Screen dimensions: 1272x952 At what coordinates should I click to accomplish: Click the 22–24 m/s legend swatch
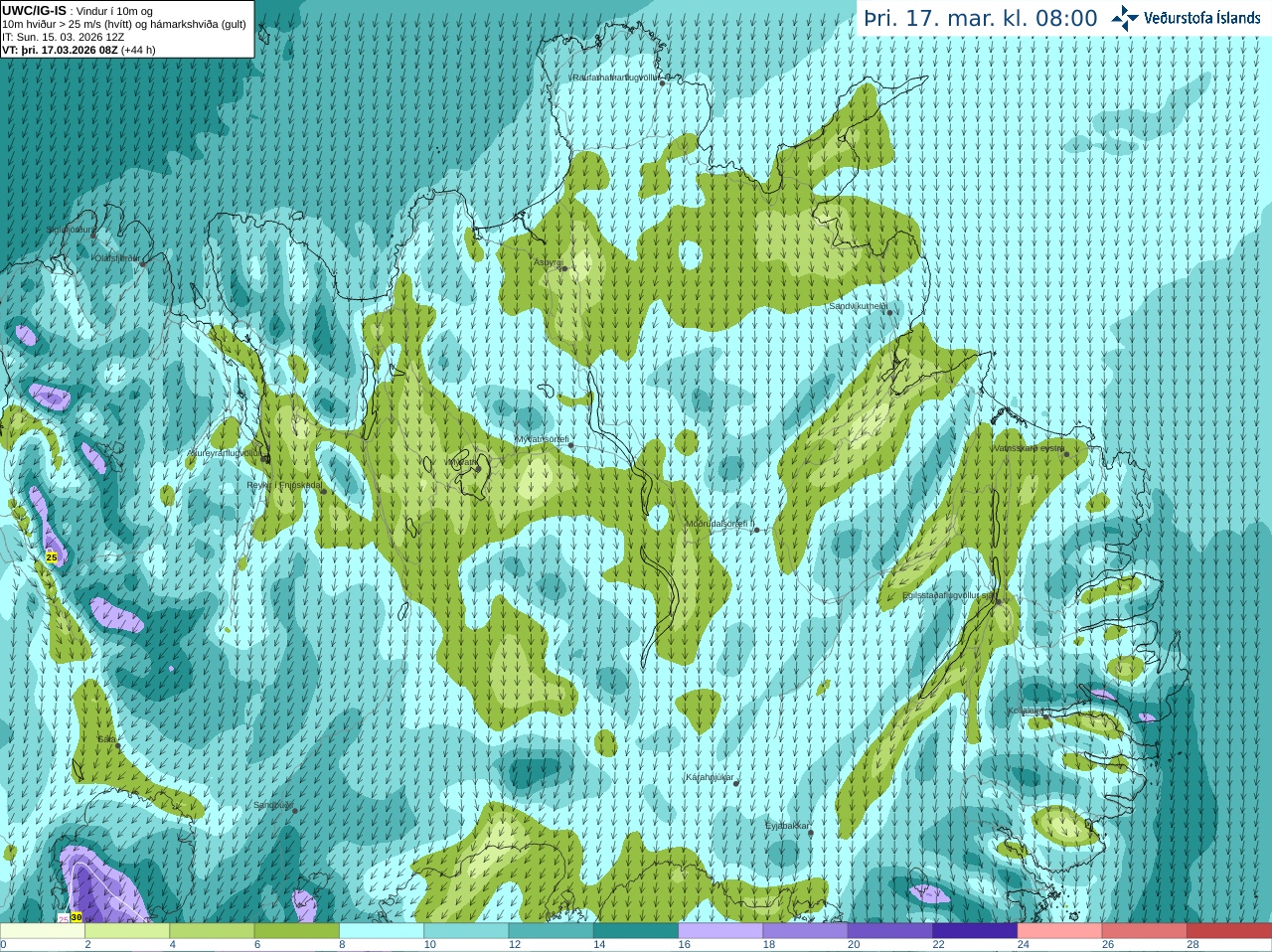tap(975, 931)
